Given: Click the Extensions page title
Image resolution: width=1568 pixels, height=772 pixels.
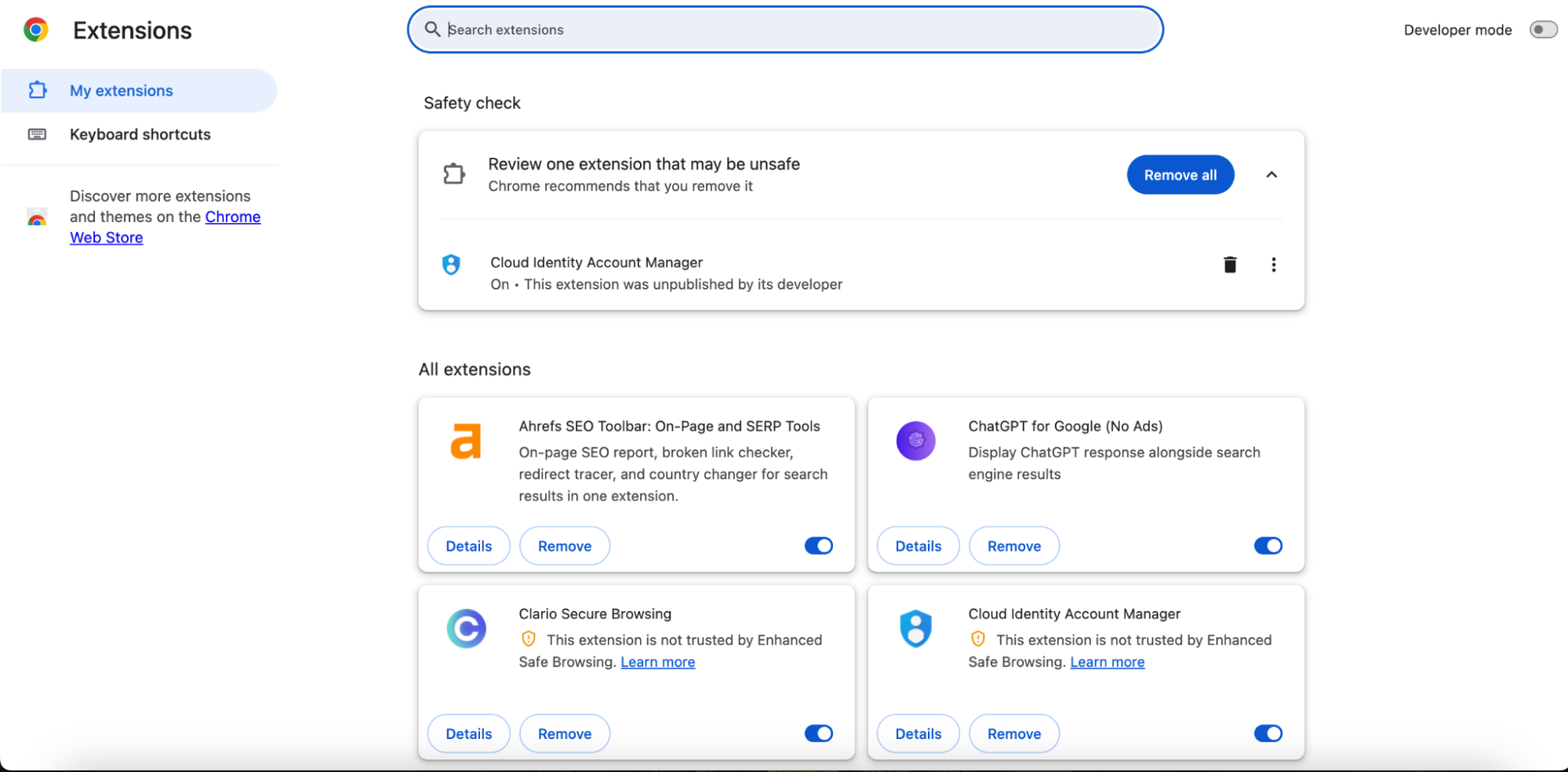Looking at the screenshot, I should point(133,30).
